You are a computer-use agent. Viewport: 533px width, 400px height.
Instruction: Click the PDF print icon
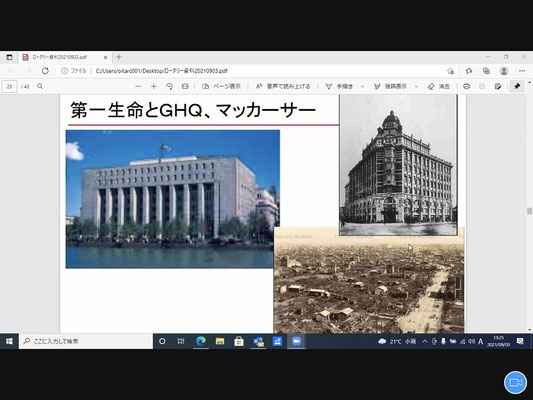(x=466, y=86)
